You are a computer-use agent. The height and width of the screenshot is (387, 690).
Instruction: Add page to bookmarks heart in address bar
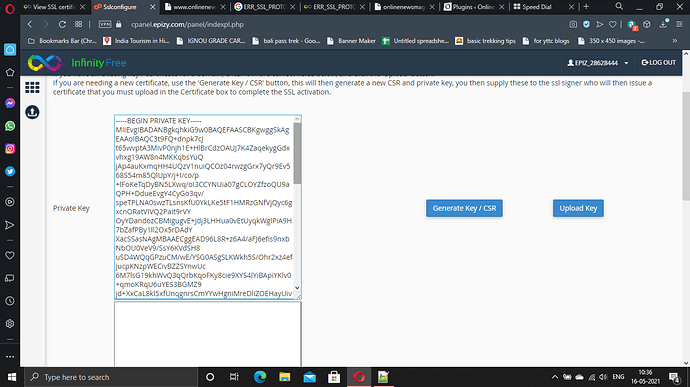click(613, 25)
